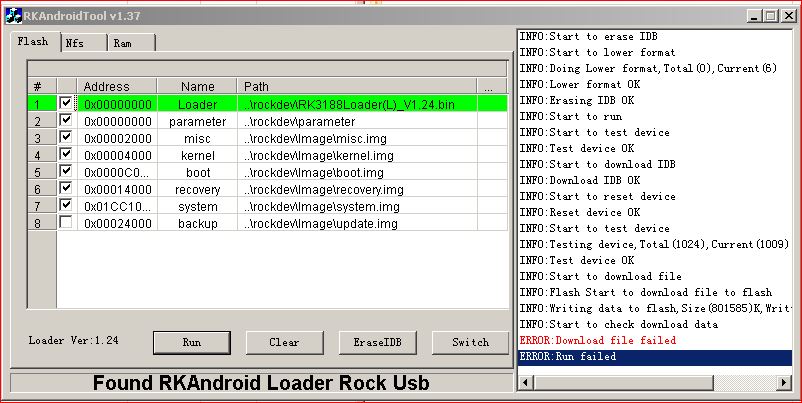The height and width of the screenshot is (403, 802).
Task: Select the 'ERROR:Run failed' log line
Action: [x=655, y=356]
